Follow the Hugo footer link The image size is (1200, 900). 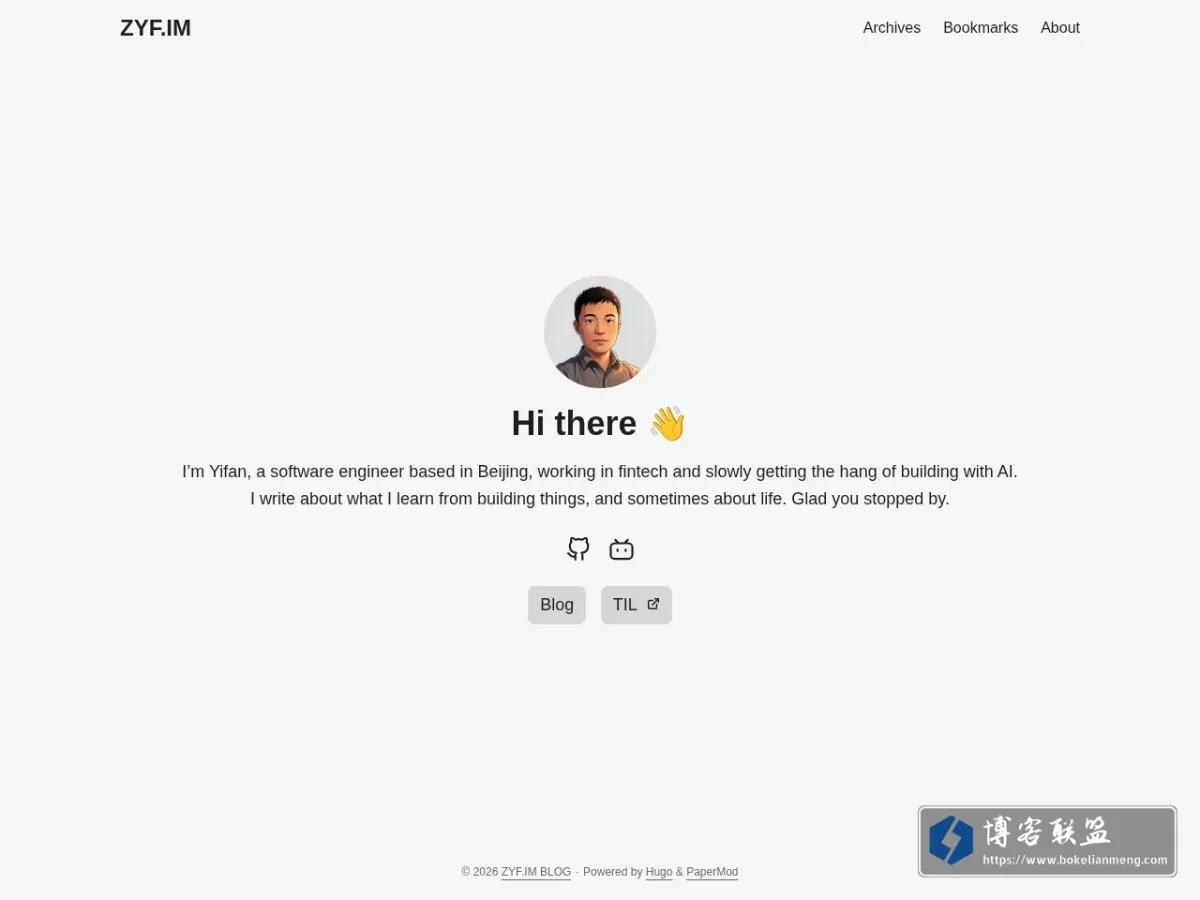tap(659, 872)
